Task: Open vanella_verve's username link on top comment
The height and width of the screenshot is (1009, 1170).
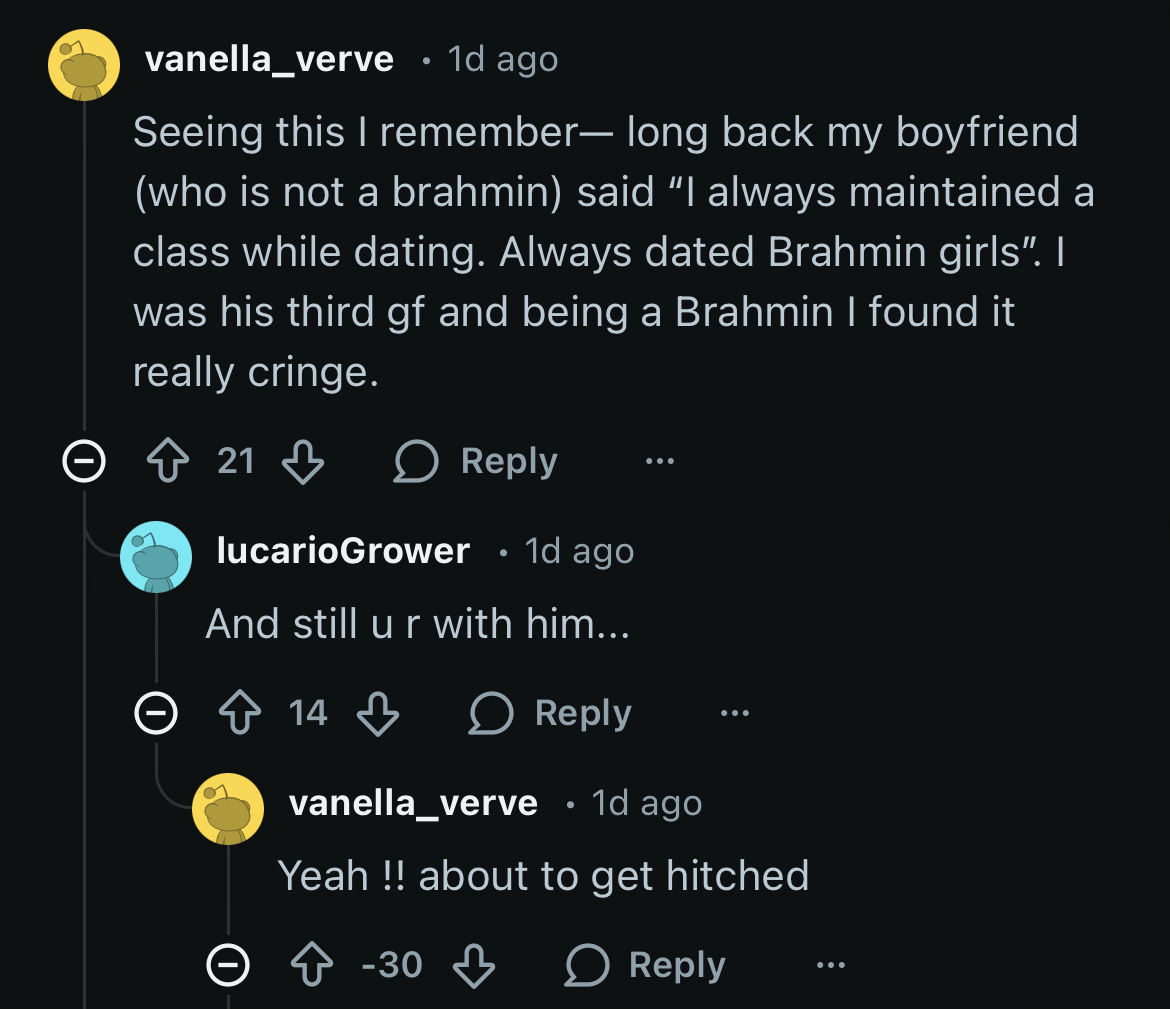Action: [x=269, y=60]
